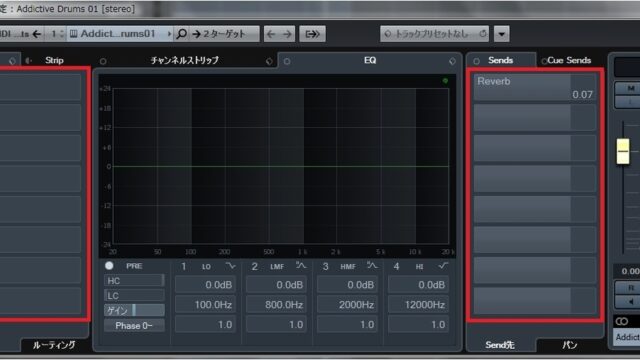The image size is (640, 360).
Task: Click the Addict channel name label
Action: 627,337
